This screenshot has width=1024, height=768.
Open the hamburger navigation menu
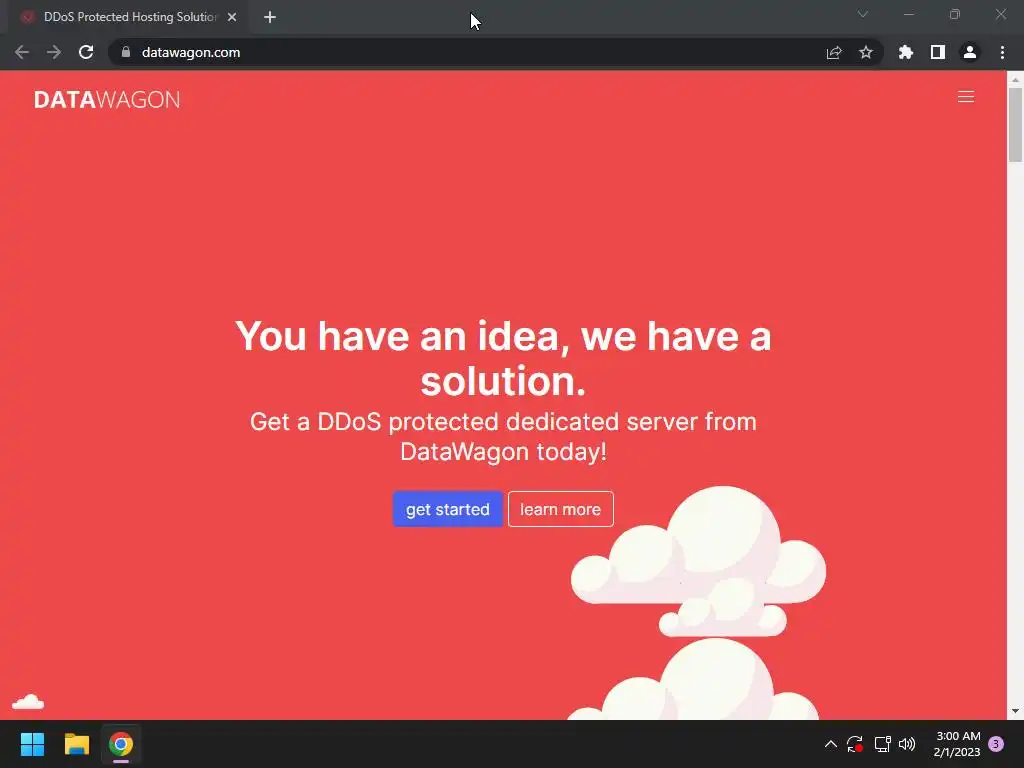pos(965,97)
